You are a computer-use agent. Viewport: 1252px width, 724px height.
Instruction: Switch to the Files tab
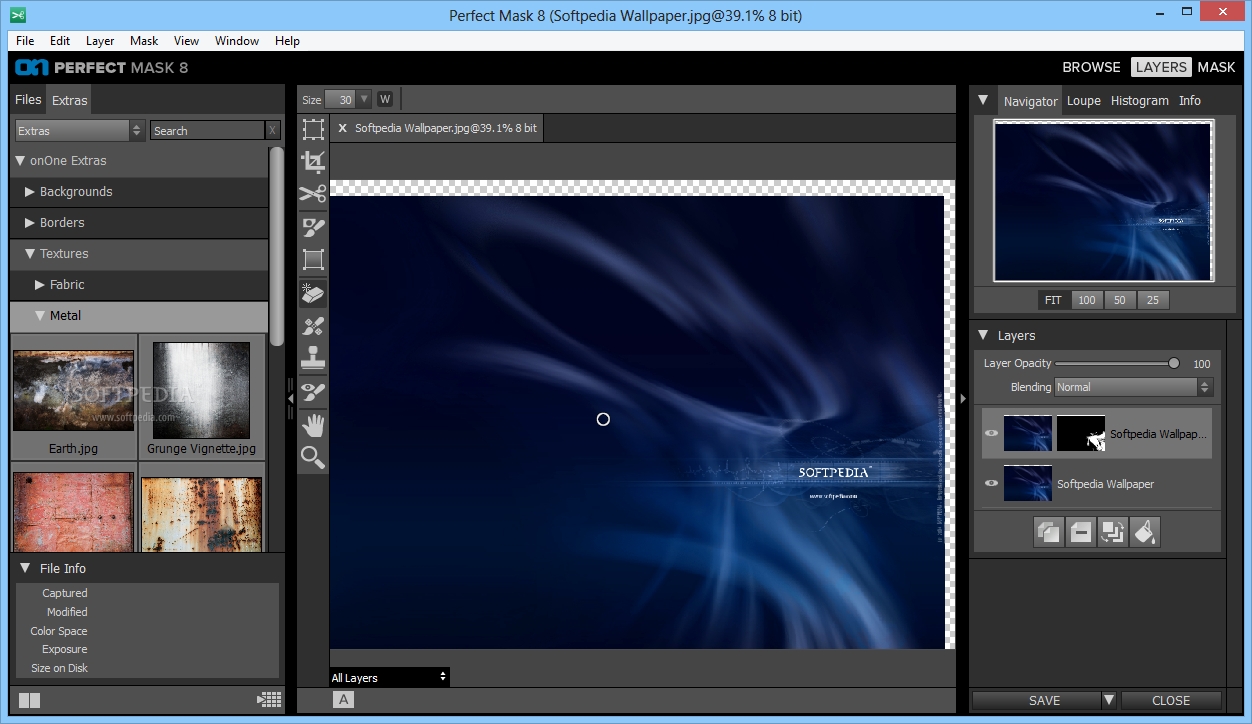(x=28, y=99)
